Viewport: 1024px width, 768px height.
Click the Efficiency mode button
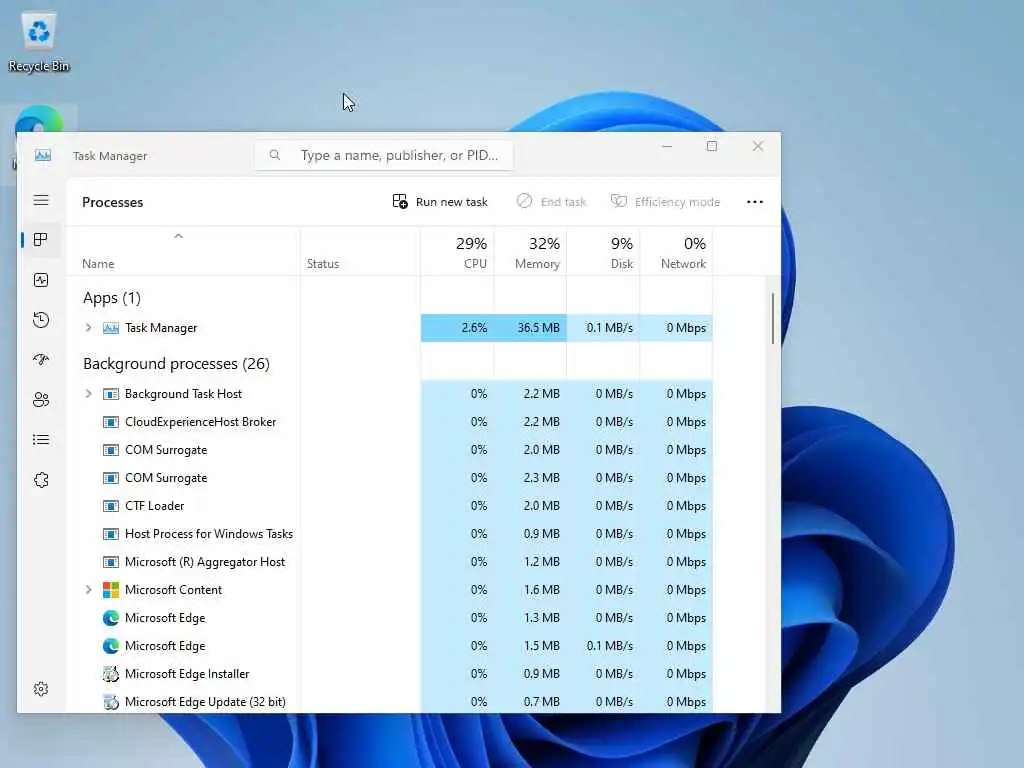pos(665,202)
